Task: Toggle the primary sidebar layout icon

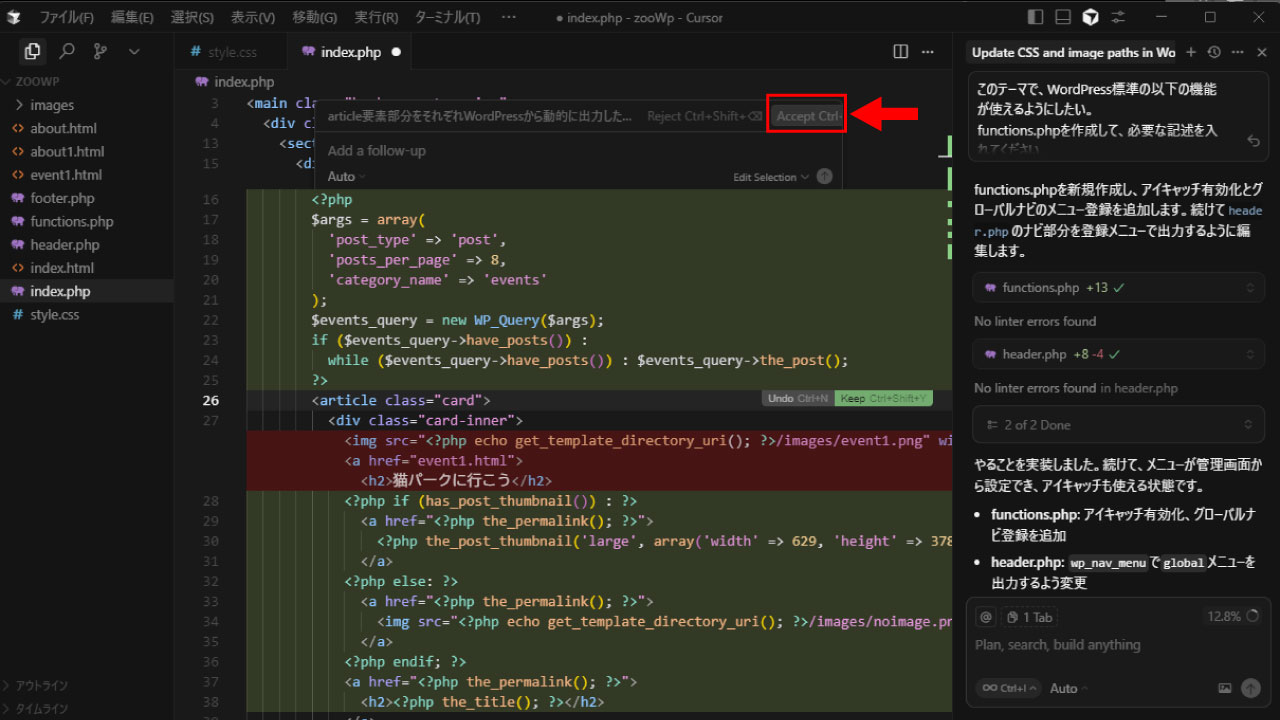Action: pyautogui.click(x=1035, y=17)
